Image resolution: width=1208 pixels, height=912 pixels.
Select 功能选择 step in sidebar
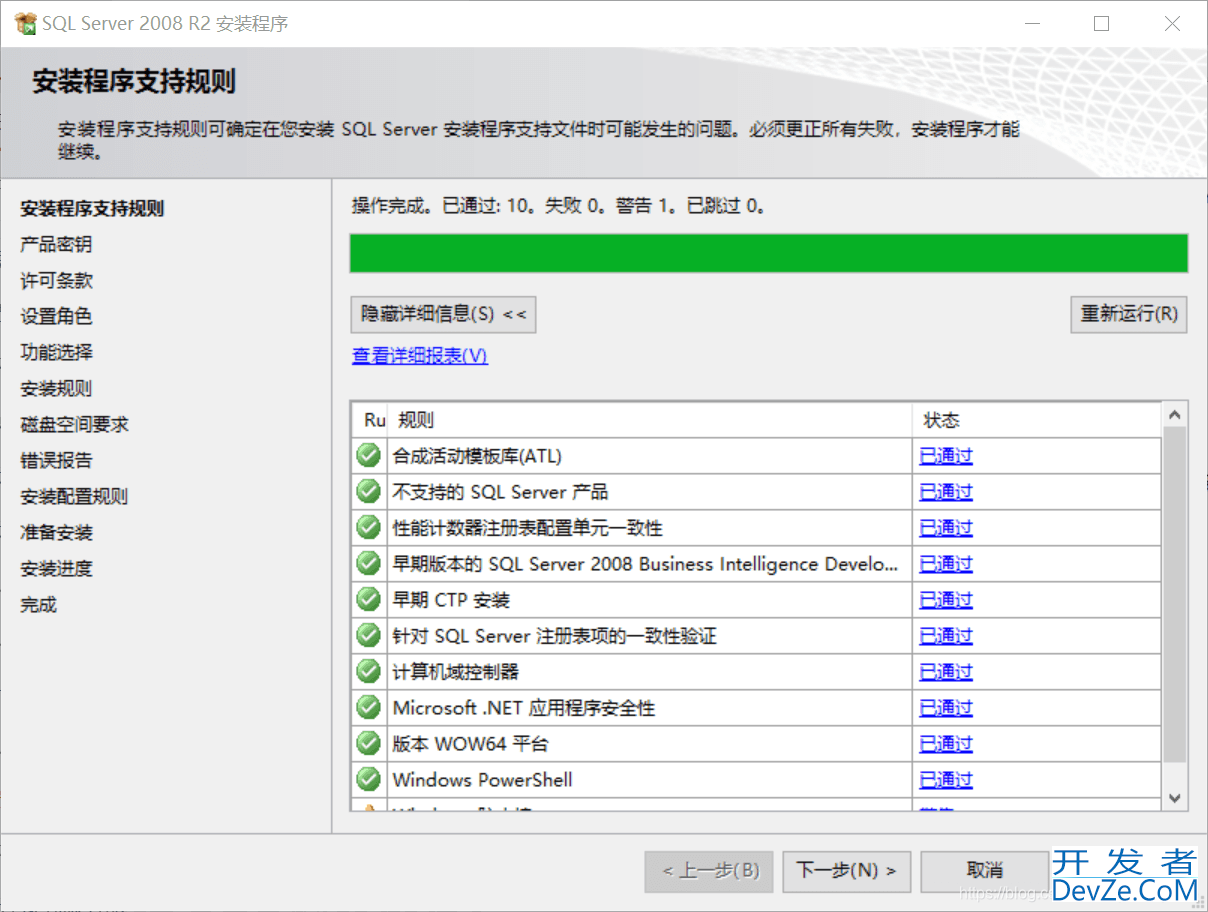(x=56, y=353)
